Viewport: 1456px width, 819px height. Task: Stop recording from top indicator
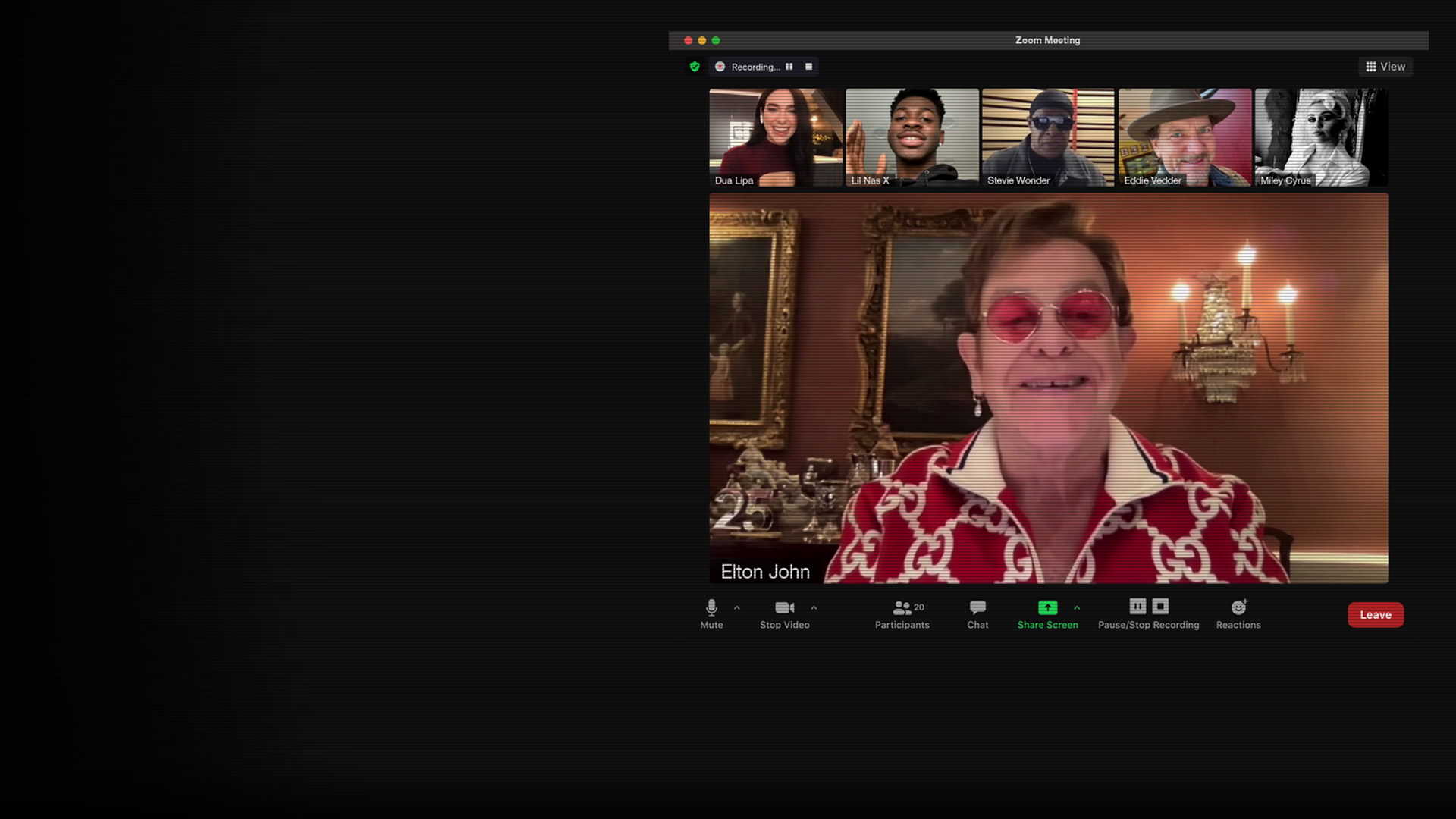[x=809, y=67]
